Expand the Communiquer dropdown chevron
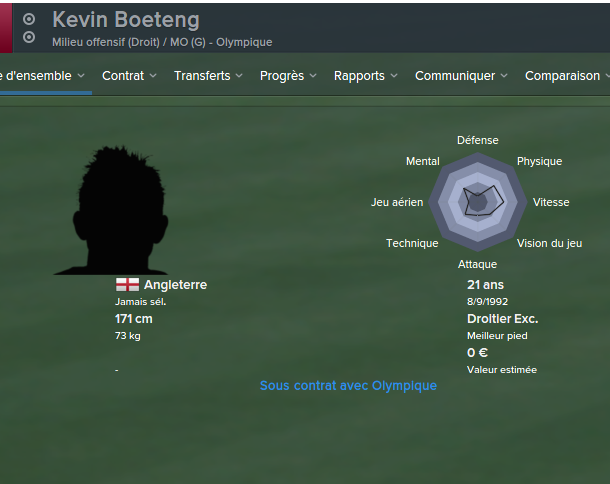The width and height of the screenshot is (610, 484). point(504,75)
